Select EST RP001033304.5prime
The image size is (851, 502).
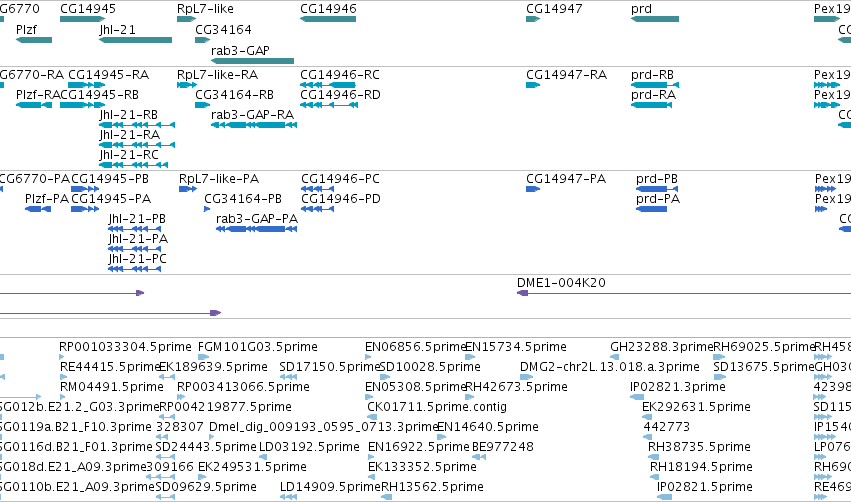pos(125,347)
